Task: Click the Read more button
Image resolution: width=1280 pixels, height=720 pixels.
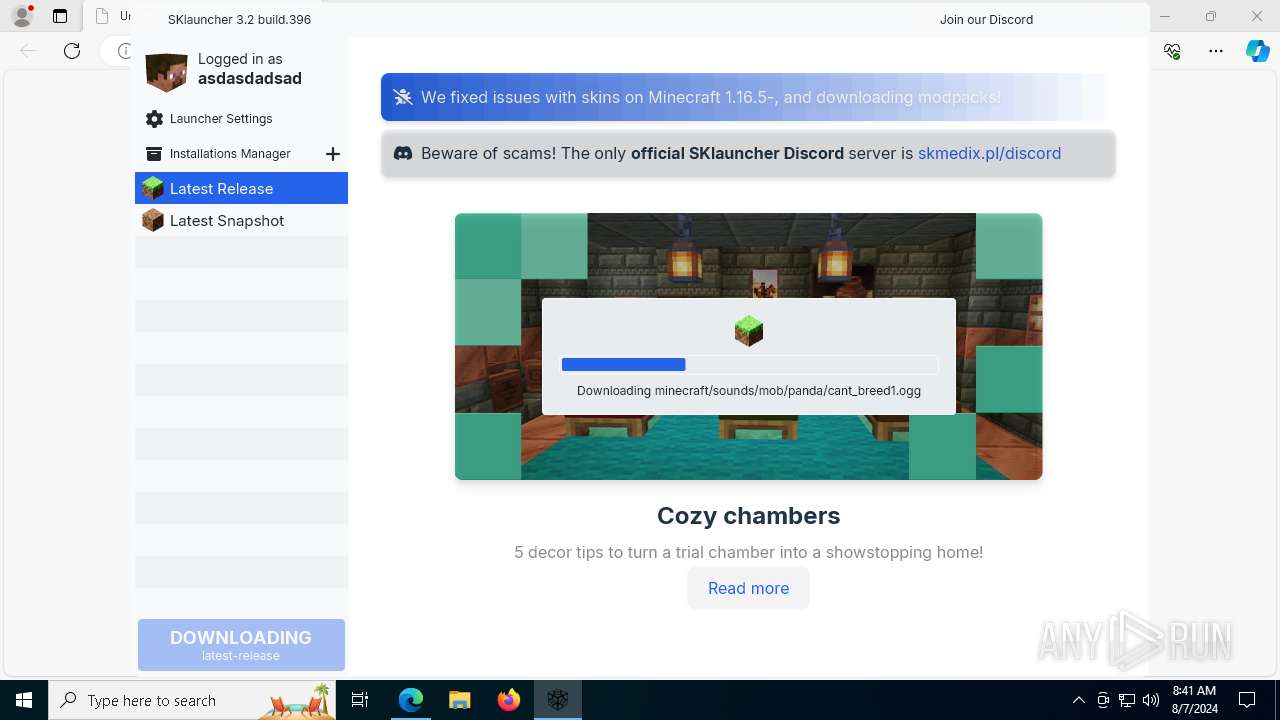Action: click(x=748, y=588)
